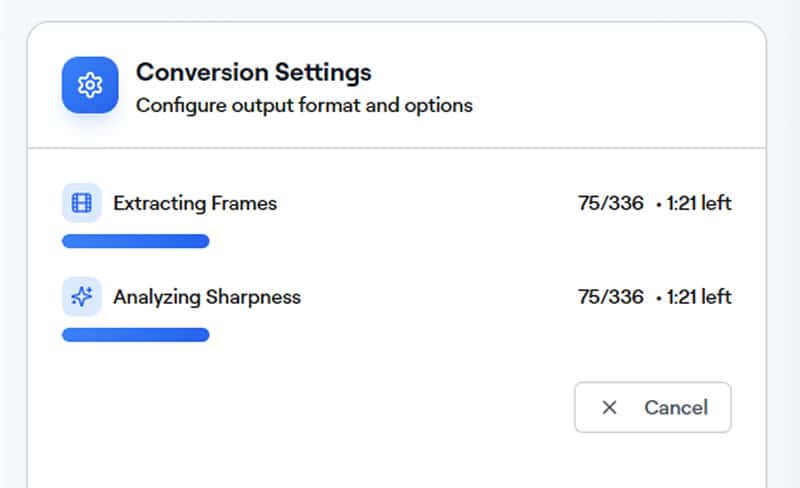Click the word Cancel in the button
800x488 pixels.
click(x=676, y=407)
